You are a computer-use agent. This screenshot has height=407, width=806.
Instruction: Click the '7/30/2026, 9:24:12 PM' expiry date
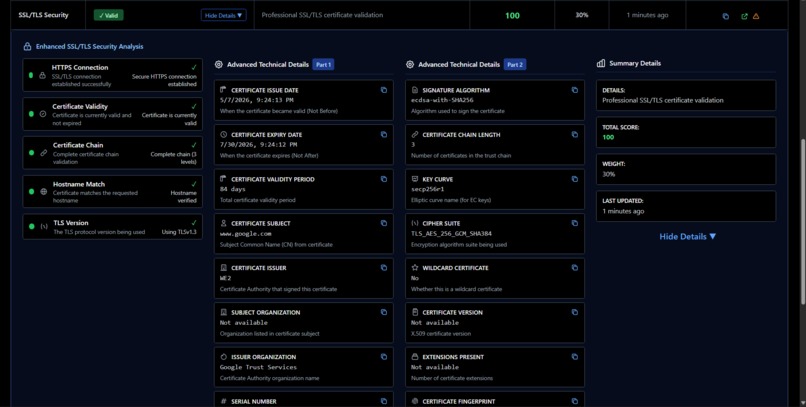(x=259, y=145)
